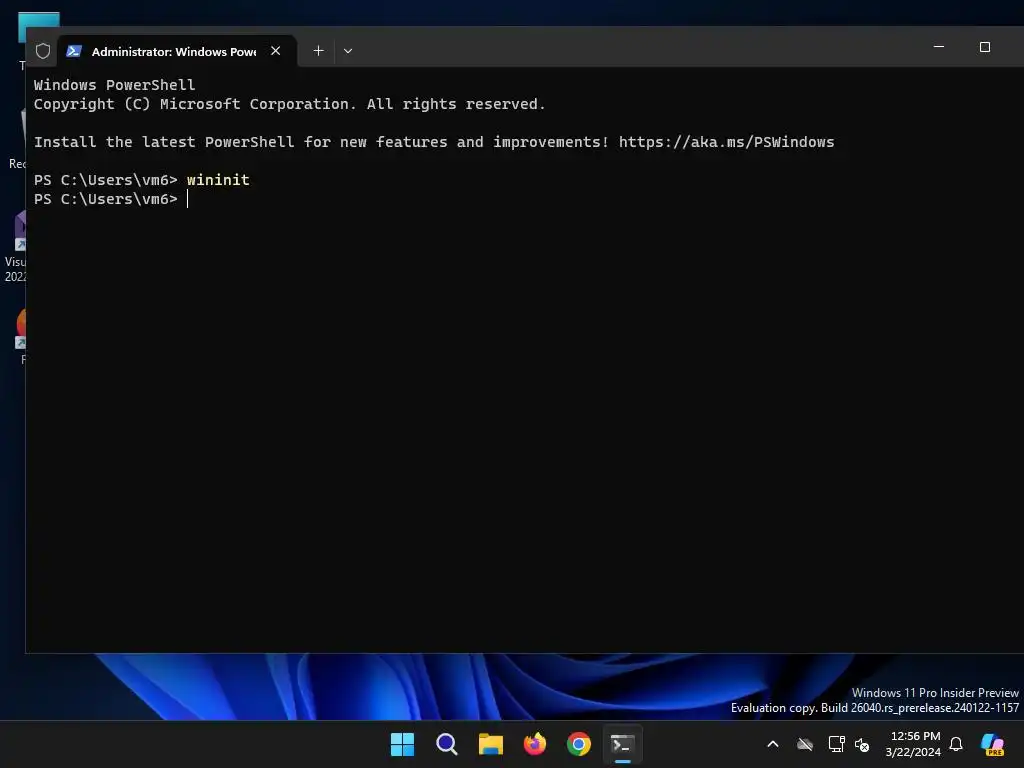Expand the new tab profile dropdown chevron

(x=348, y=51)
